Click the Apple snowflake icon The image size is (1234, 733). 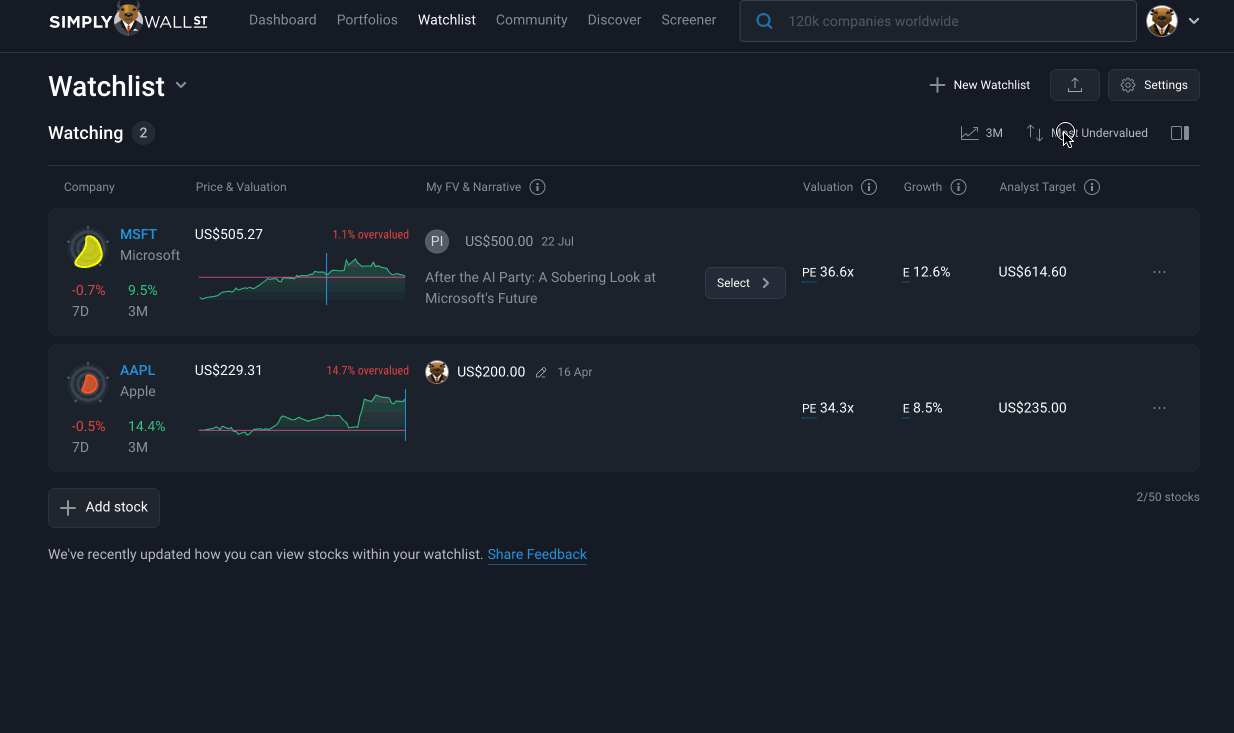click(88, 384)
